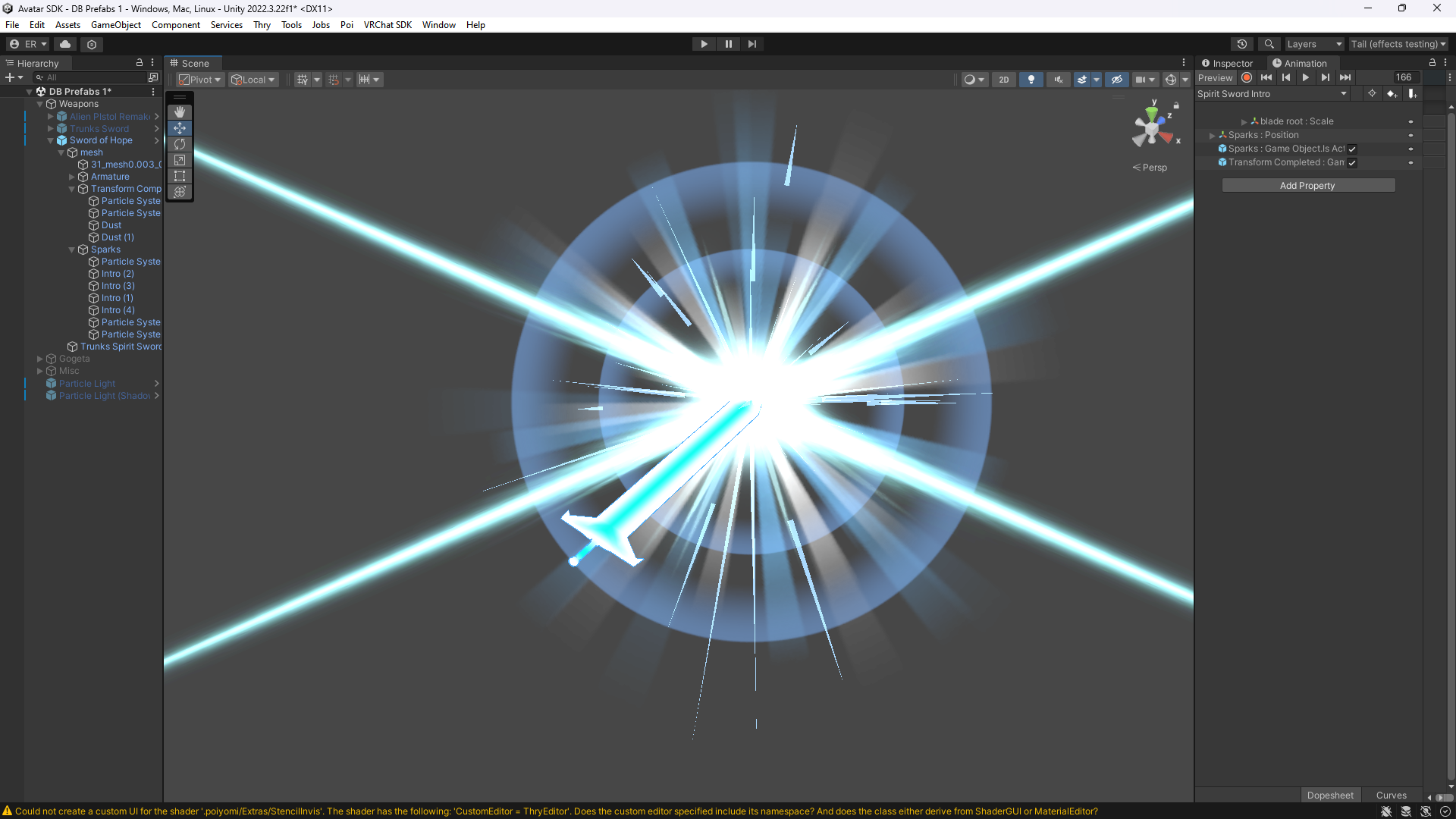Viewport: 1456px width, 819px height.
Task: Click the animation frame number field
Action: 1404,78
